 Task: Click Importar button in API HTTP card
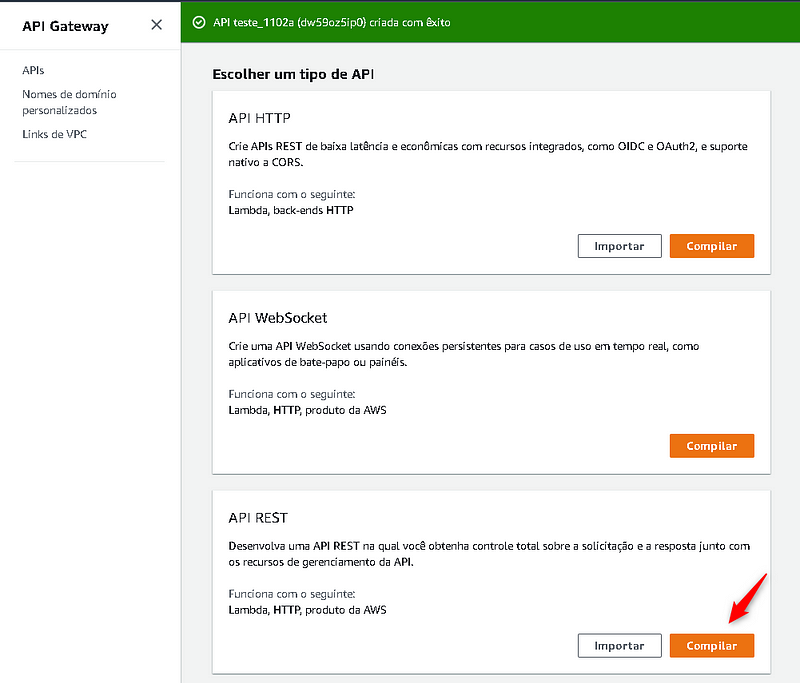coord(619,246)
